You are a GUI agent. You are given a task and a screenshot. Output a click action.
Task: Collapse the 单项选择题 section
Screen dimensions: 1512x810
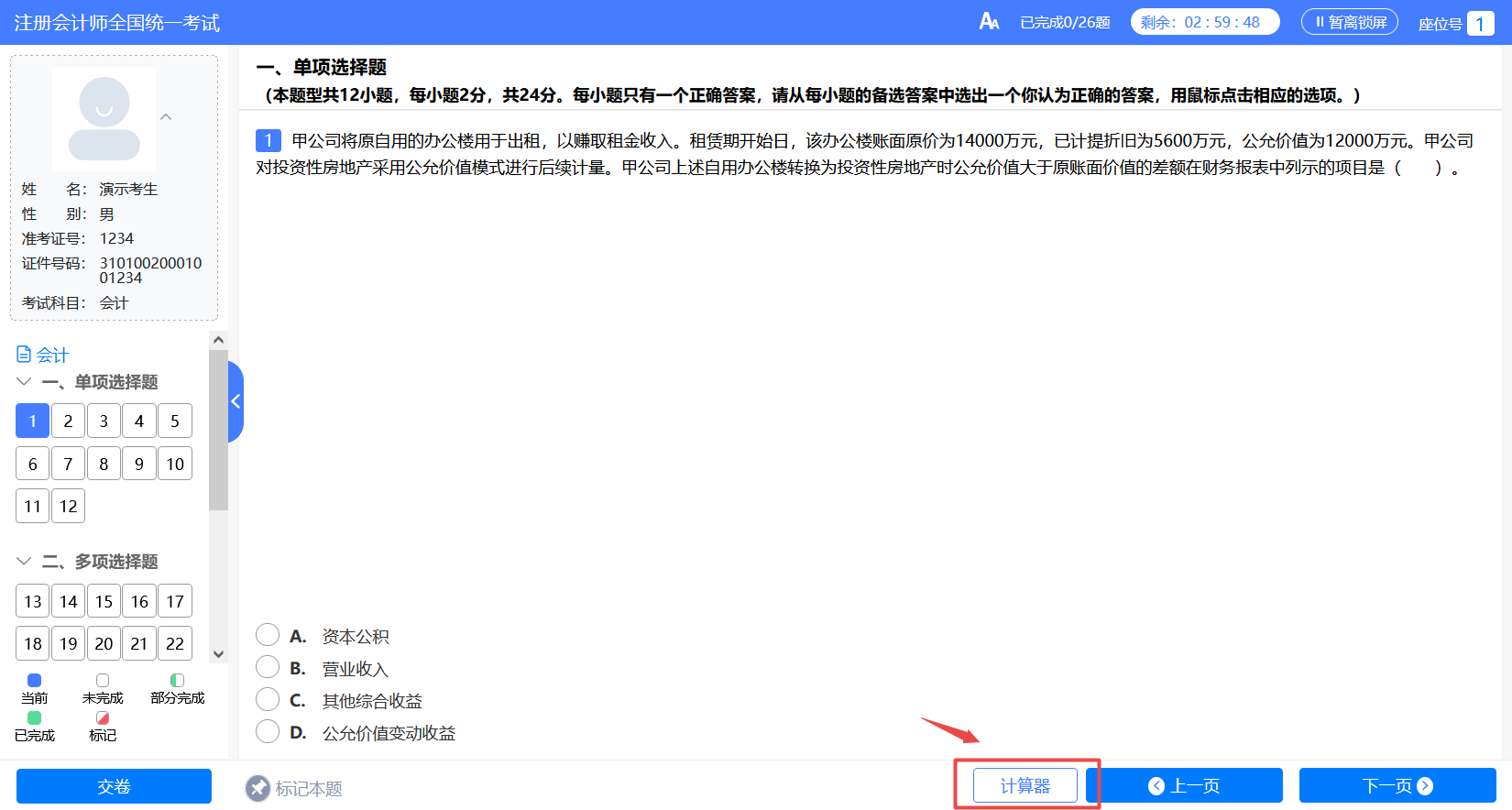coord(24,382)
